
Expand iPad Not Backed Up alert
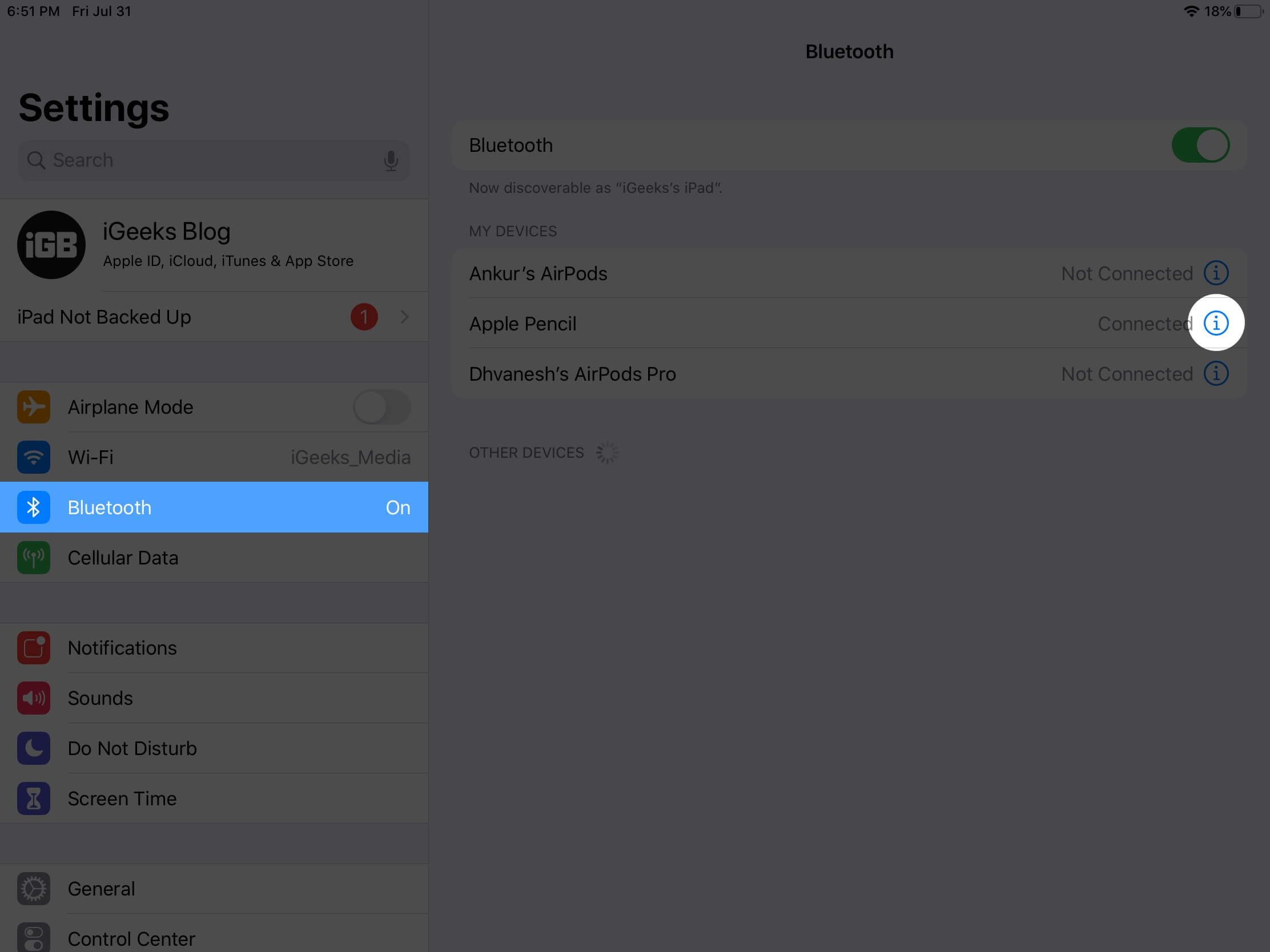[x=406, y=316]
